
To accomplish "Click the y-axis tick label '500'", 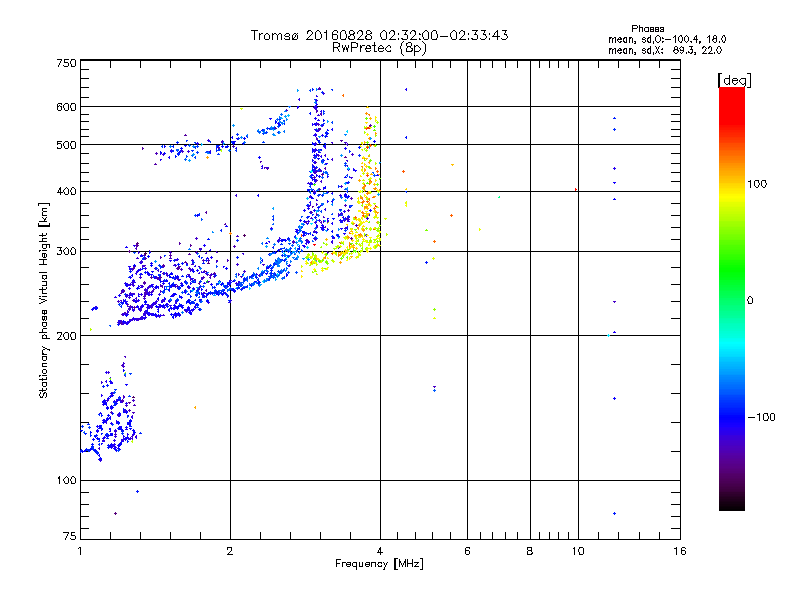I will [x=66, y=145].
